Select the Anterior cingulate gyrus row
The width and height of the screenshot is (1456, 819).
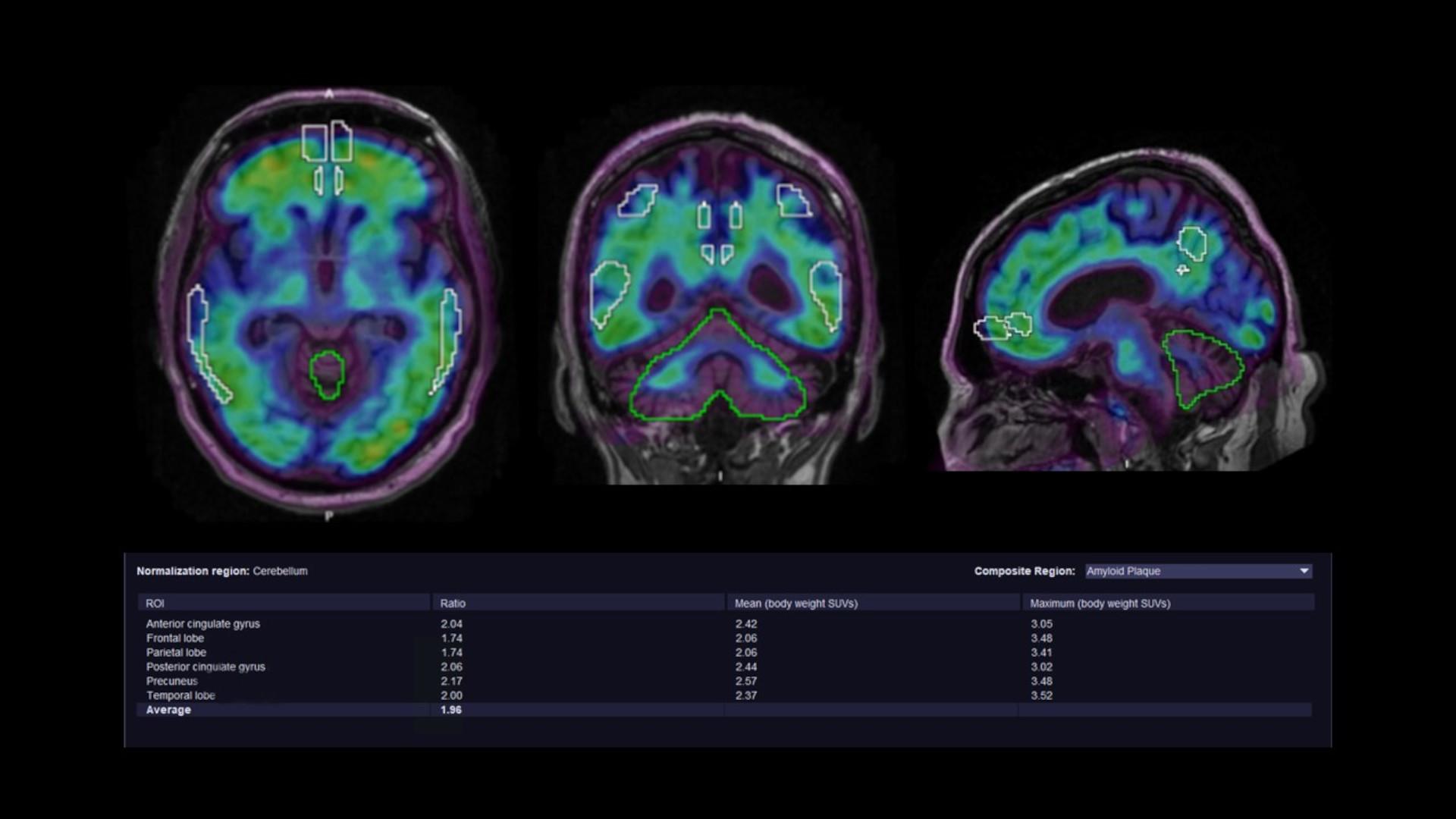(x=202, y=624)
